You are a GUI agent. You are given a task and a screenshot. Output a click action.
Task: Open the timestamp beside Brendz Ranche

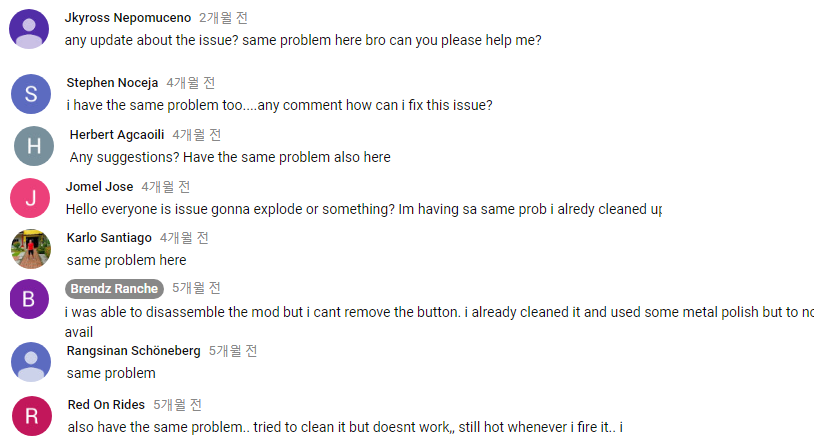pos(196,288)
